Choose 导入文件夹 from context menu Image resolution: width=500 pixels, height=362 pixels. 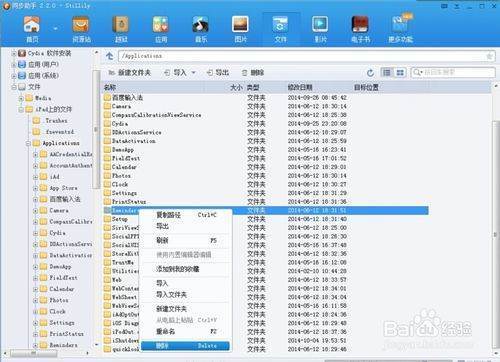click(x=187, y=295)
